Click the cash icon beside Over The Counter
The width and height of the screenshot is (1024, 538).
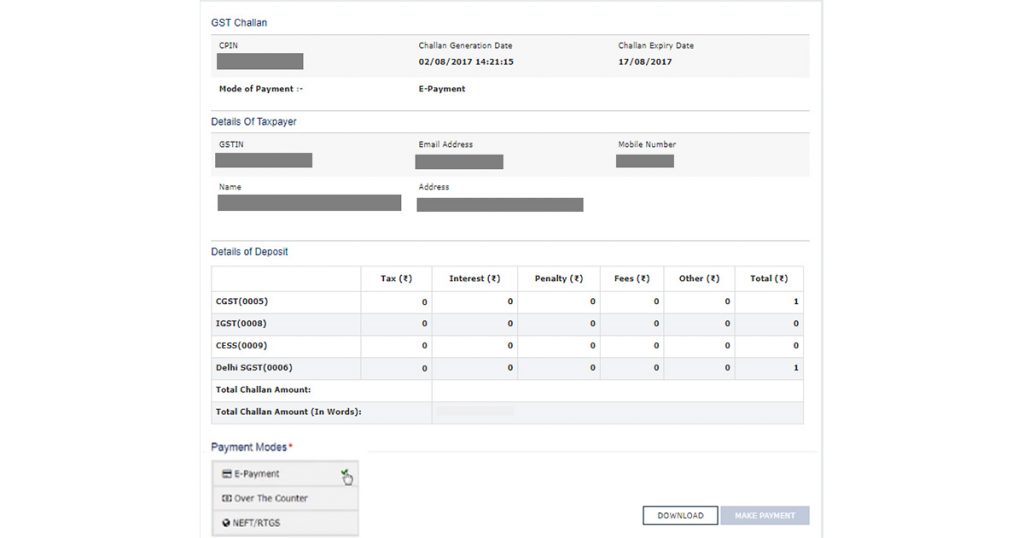coord(226,498)
